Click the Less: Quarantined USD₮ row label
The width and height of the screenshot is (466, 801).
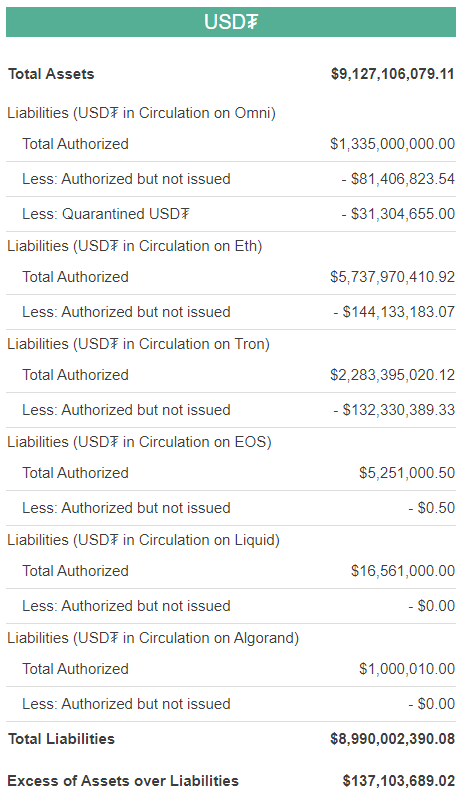[x=106, y=214]
